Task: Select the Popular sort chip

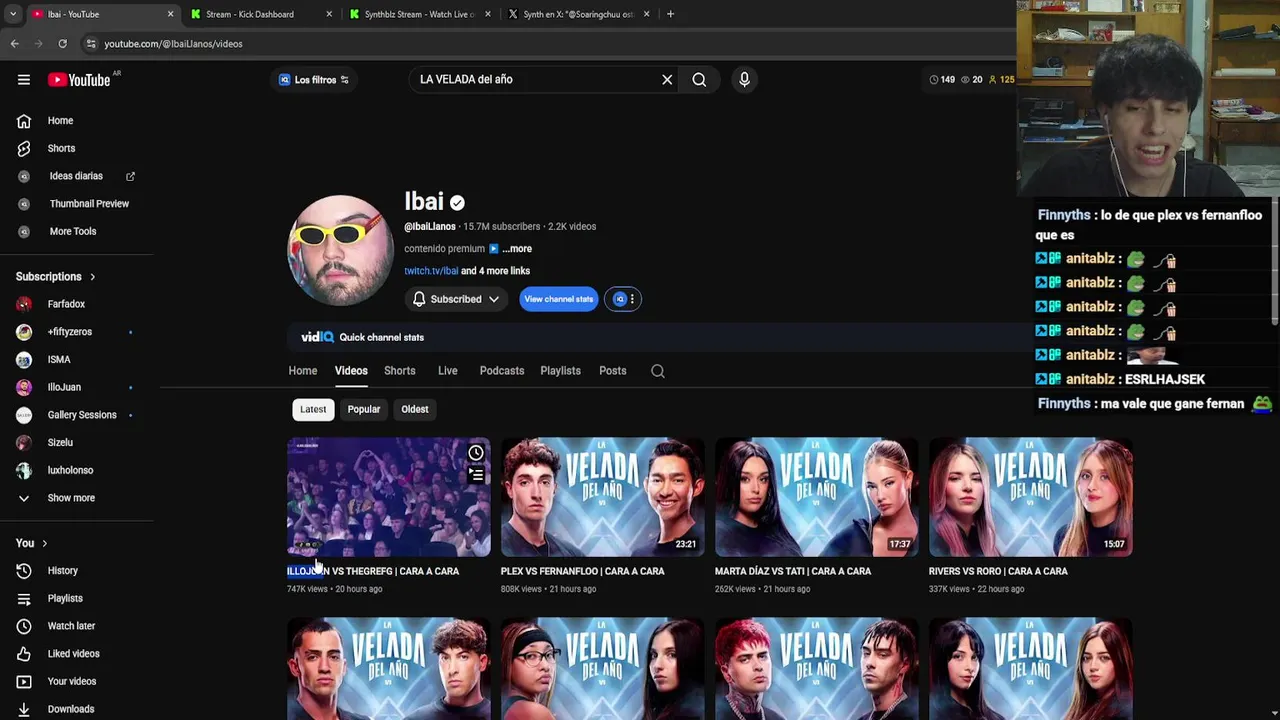Action: [364, 409]
